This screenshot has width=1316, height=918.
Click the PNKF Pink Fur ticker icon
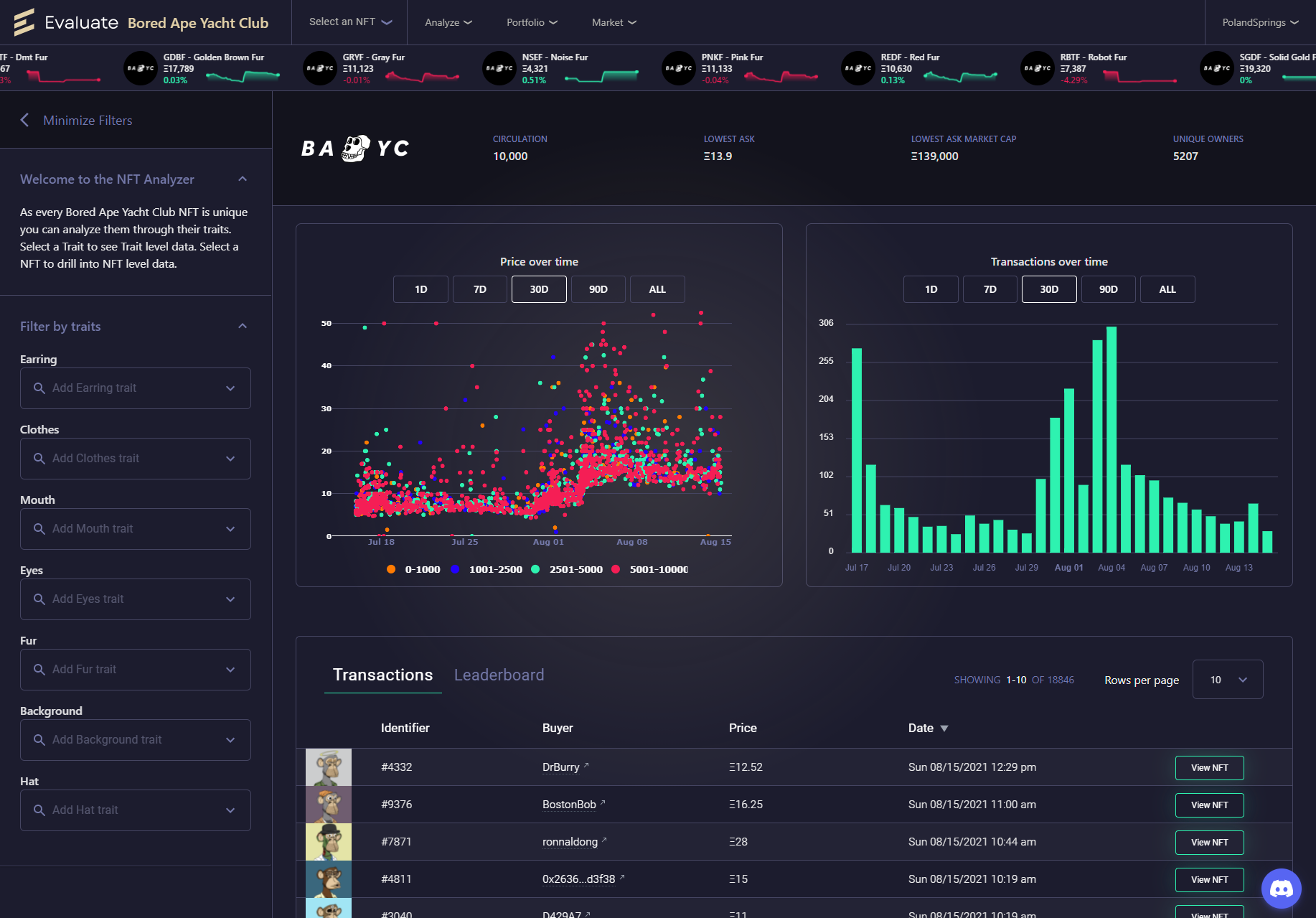point(679,68)
